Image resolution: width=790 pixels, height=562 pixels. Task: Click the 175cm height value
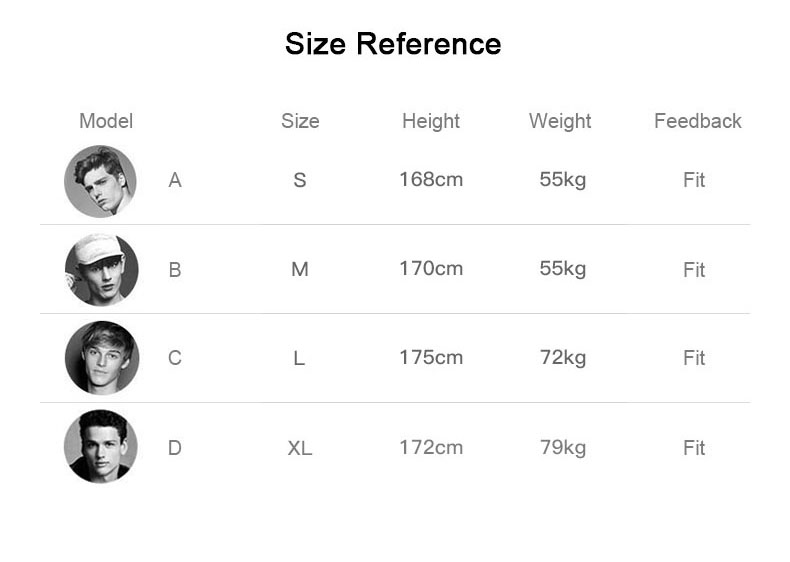[x=431, y=358]
